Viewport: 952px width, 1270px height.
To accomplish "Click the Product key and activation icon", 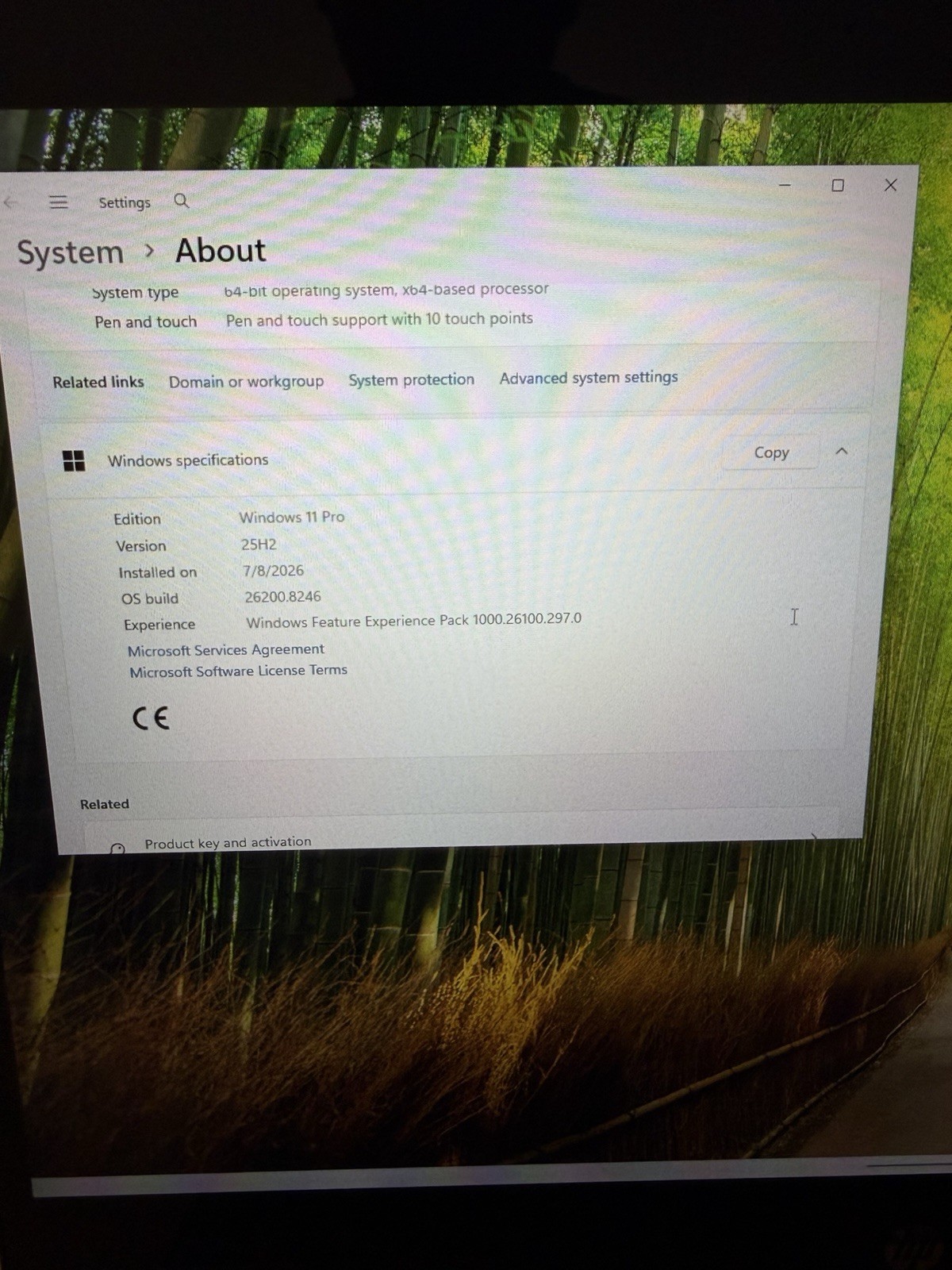I will tap(117, 849).
